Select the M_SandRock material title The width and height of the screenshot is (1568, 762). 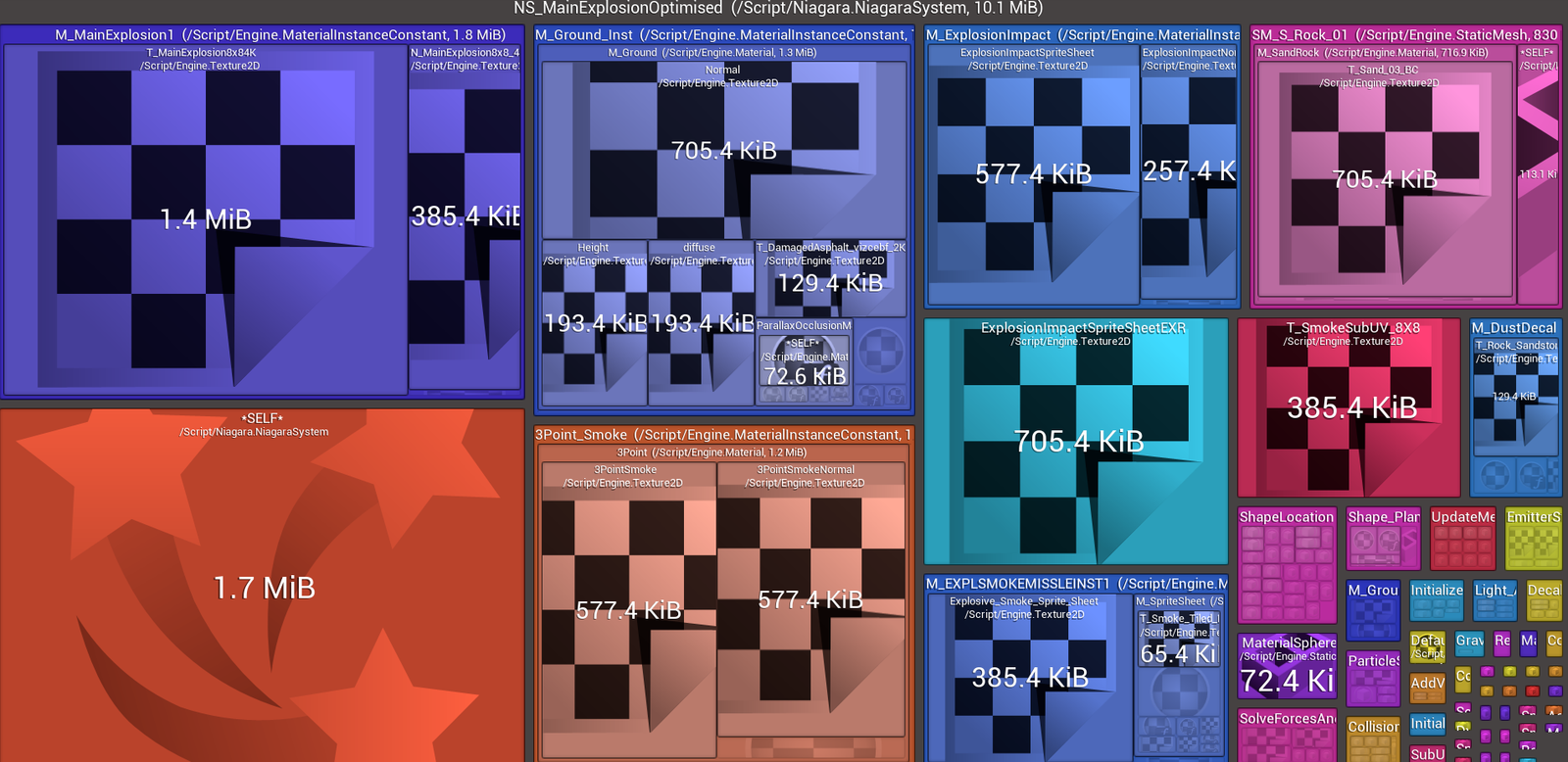coord(1373,53)
